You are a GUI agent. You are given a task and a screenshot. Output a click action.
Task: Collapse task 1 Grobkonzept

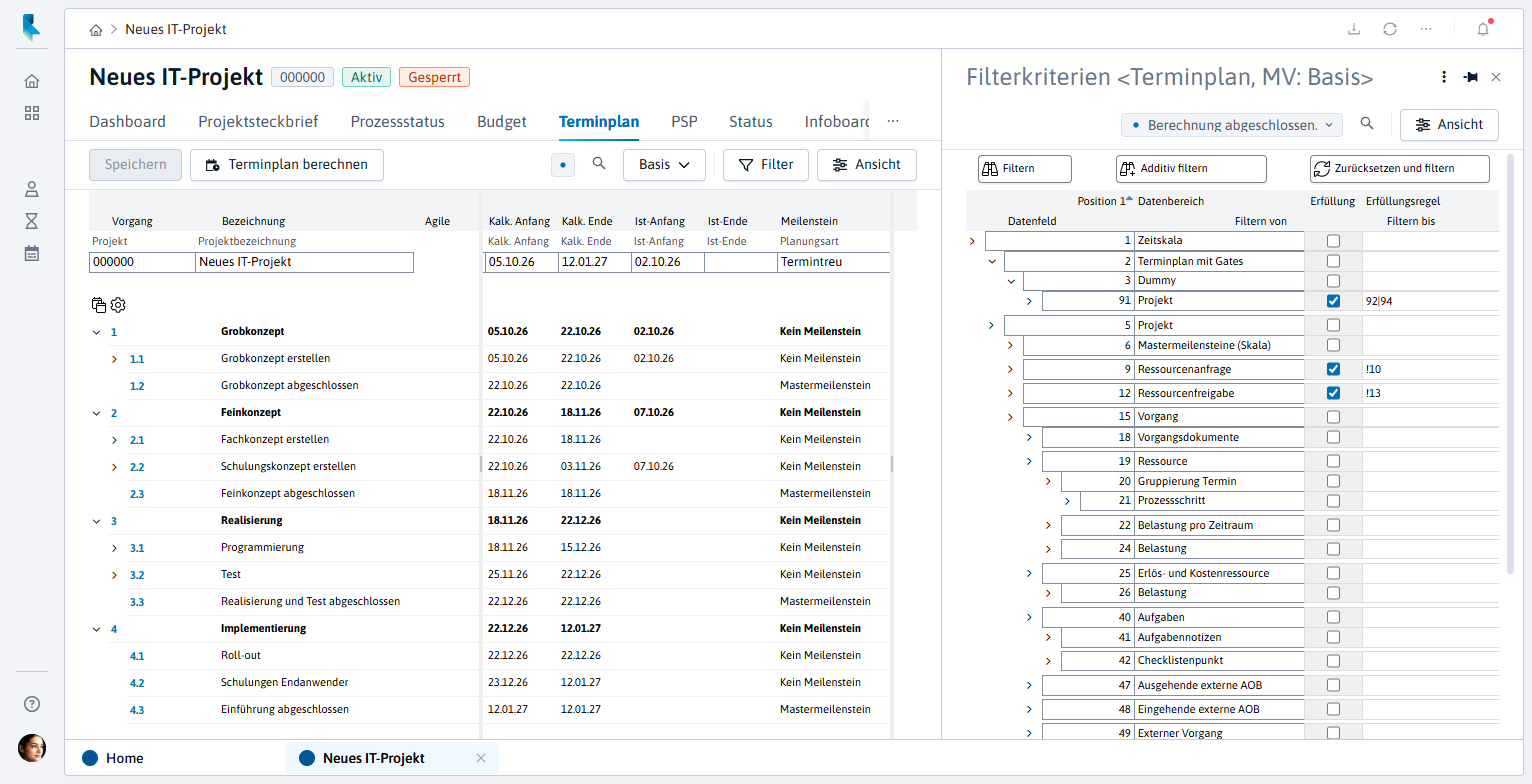click(96, 332)
